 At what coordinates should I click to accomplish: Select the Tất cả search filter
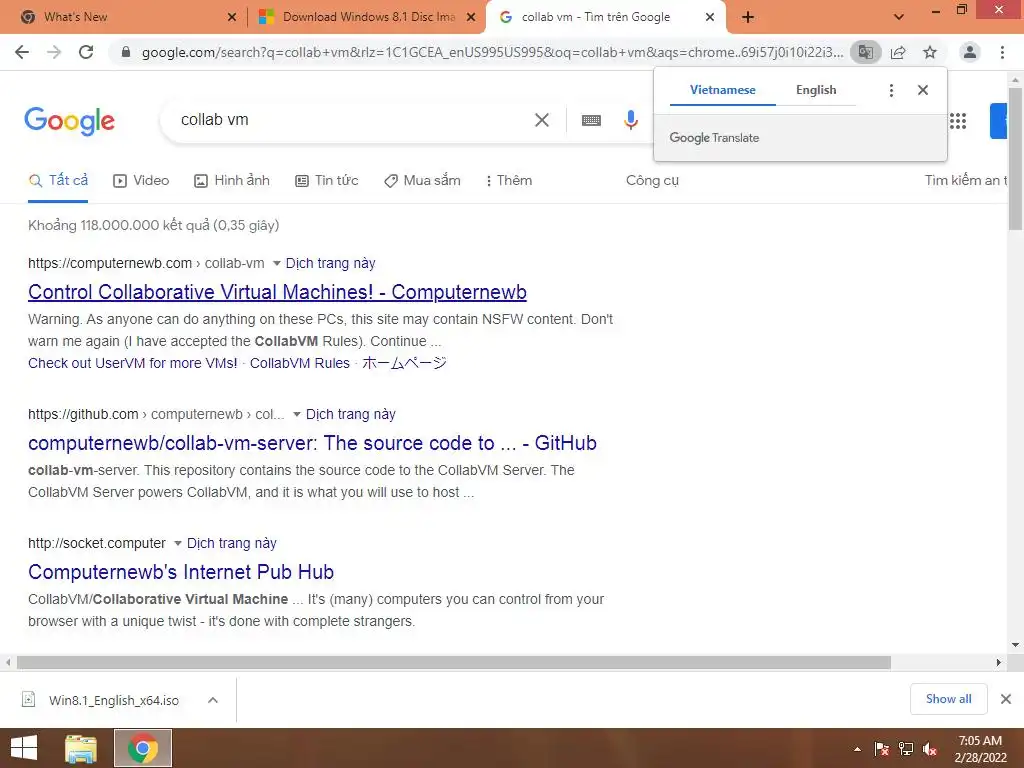click(x=58, y=180)
